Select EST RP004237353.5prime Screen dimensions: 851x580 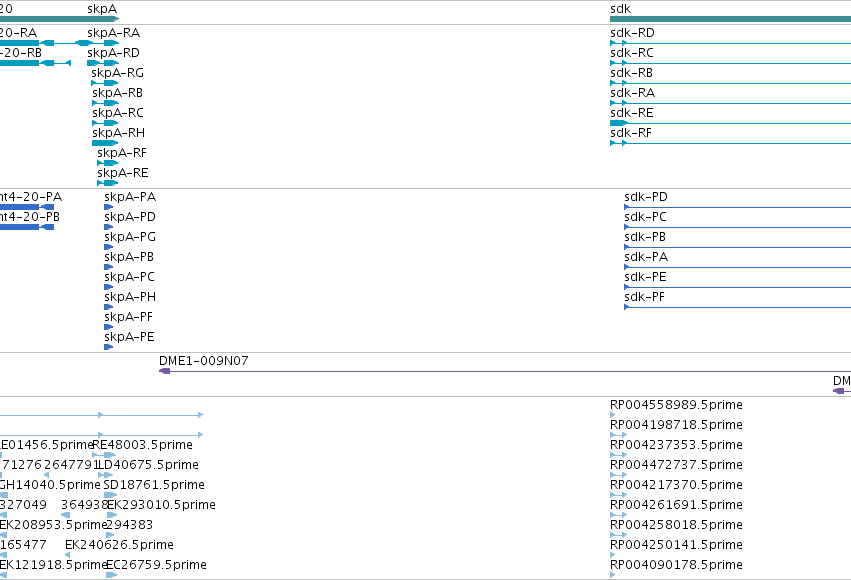coord(676,445)
